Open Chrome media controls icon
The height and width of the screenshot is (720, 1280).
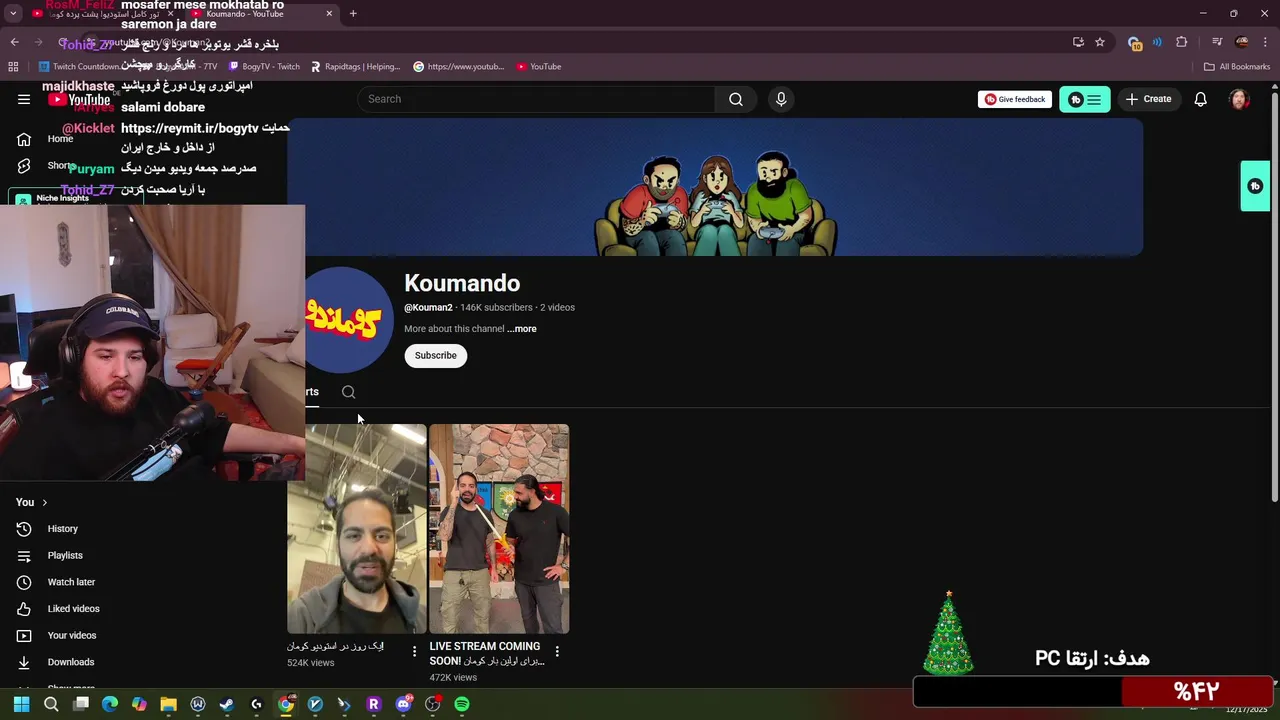[1217, 42]
